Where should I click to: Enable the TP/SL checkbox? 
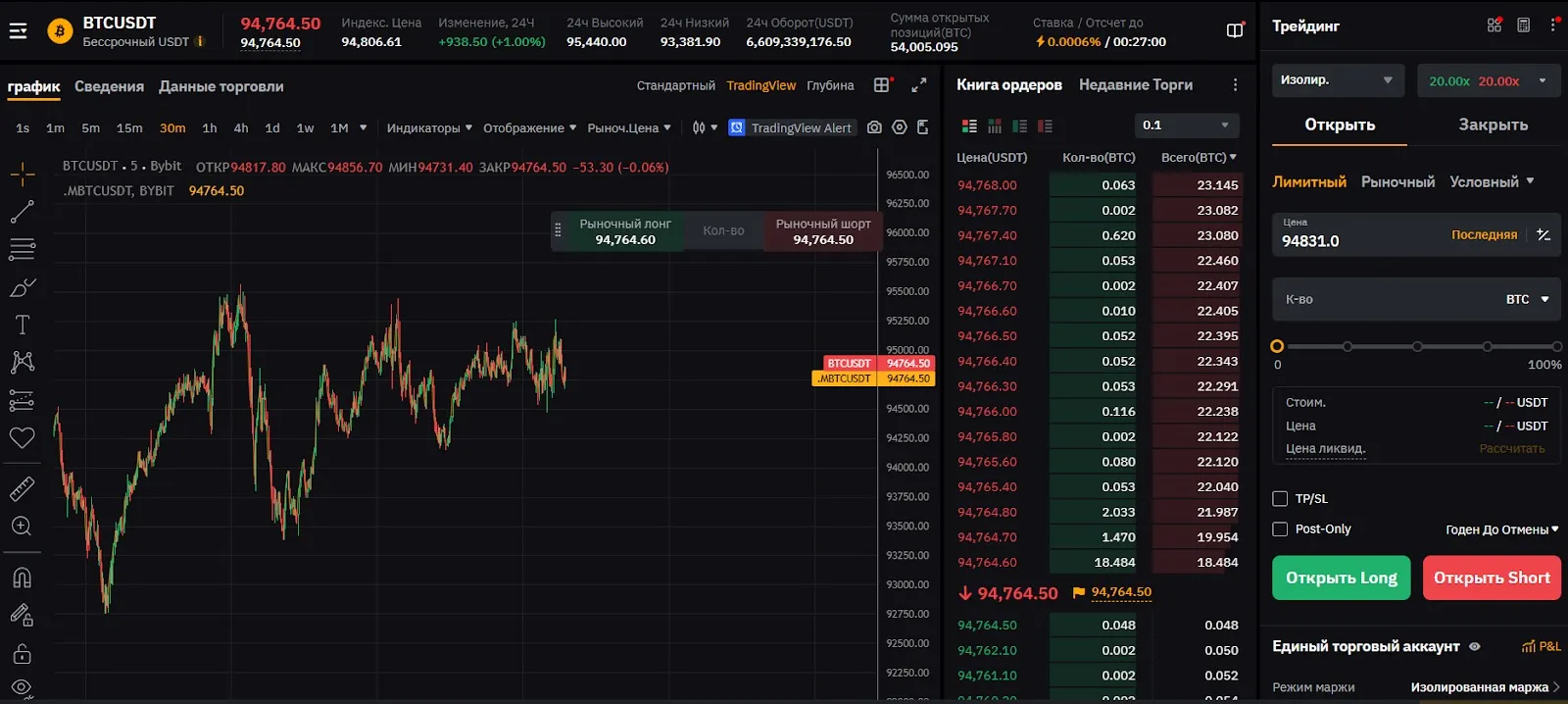[1280, 499]
